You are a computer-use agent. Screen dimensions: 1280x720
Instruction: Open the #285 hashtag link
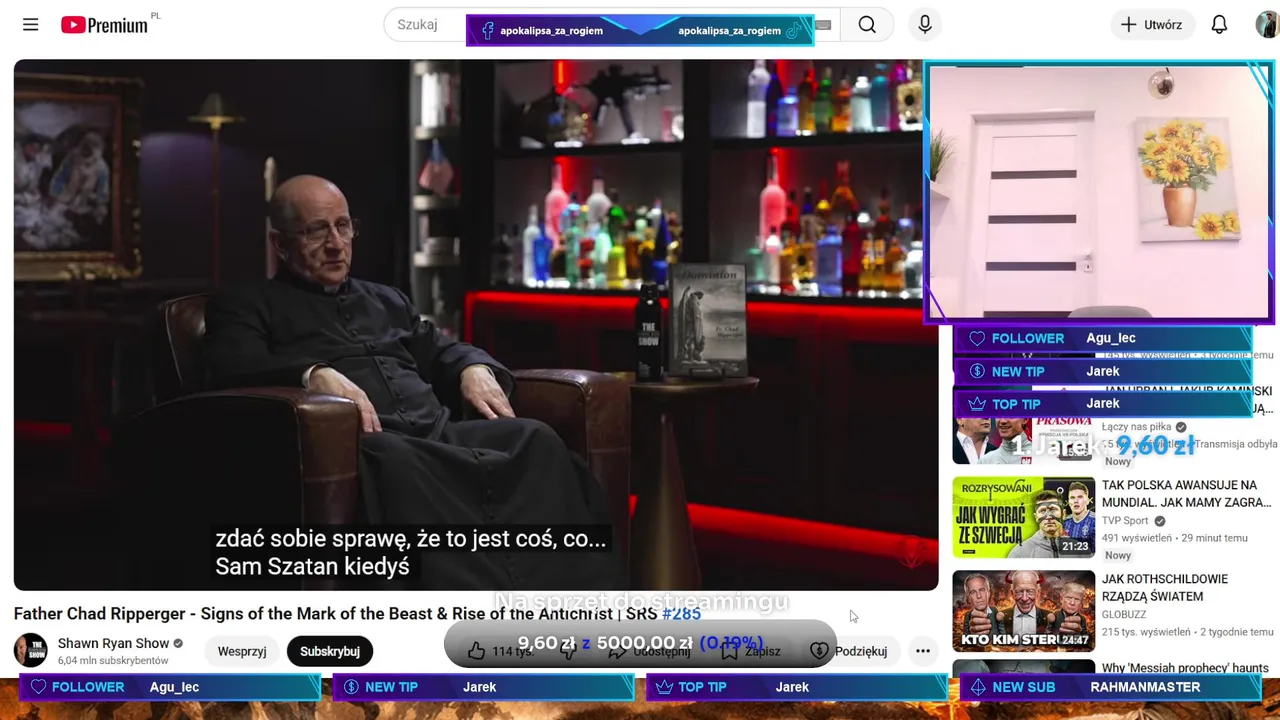click(681, 614)
